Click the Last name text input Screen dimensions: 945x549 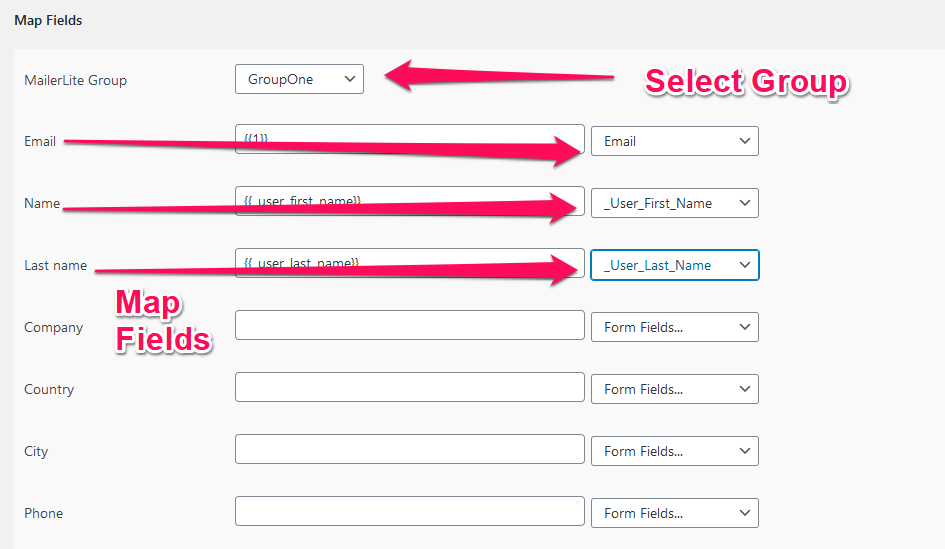tap(410, 263)
